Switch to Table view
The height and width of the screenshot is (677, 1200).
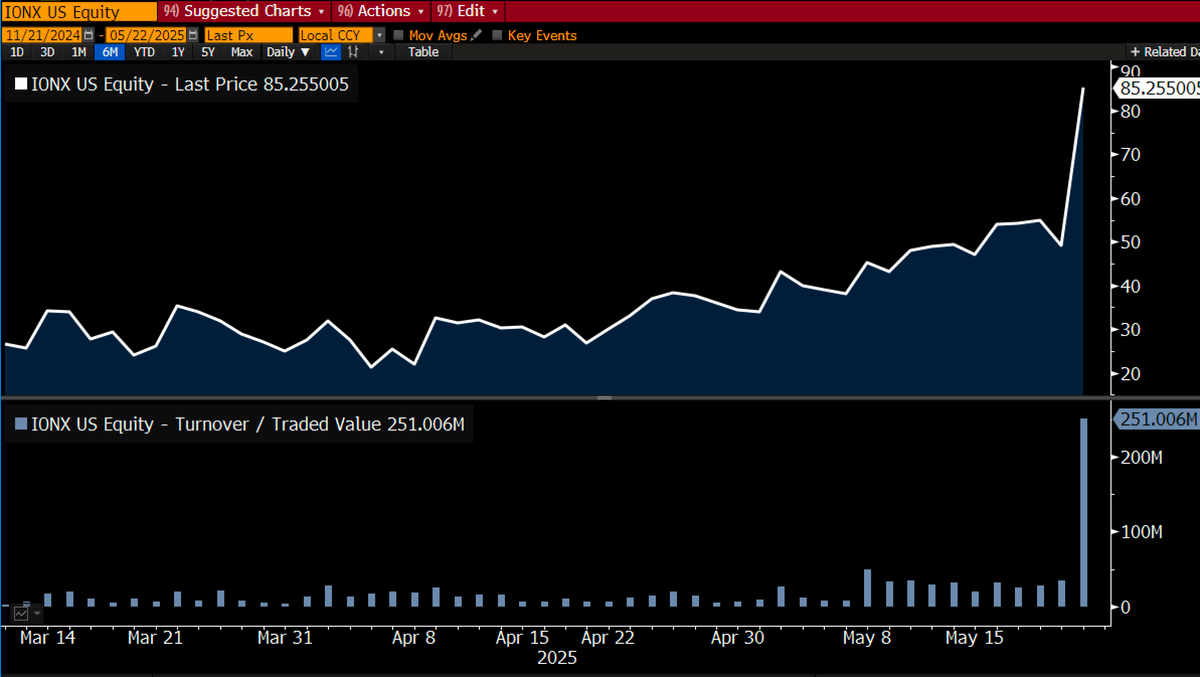click(423, 52)
